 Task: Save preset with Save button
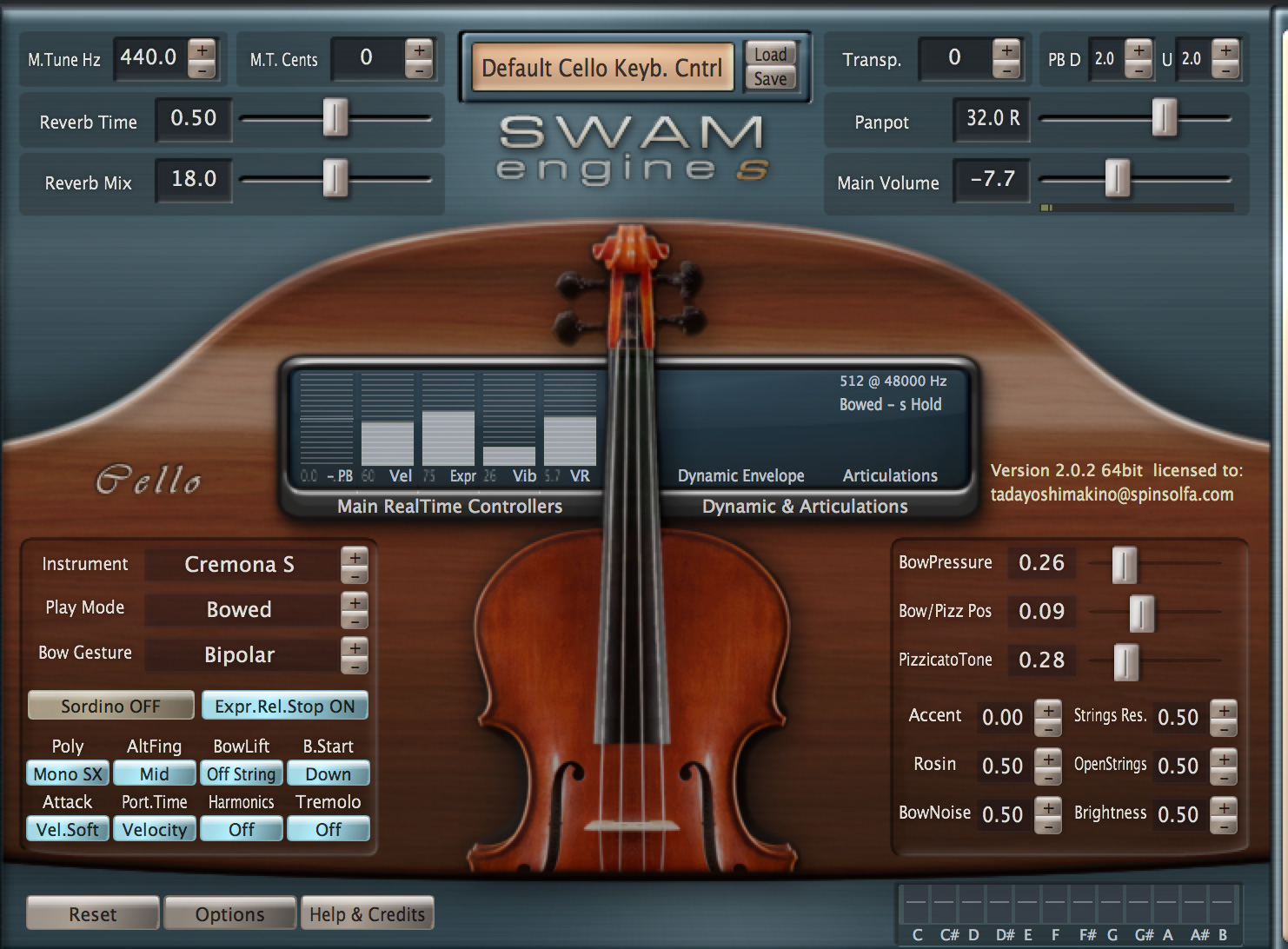[770, 78]
